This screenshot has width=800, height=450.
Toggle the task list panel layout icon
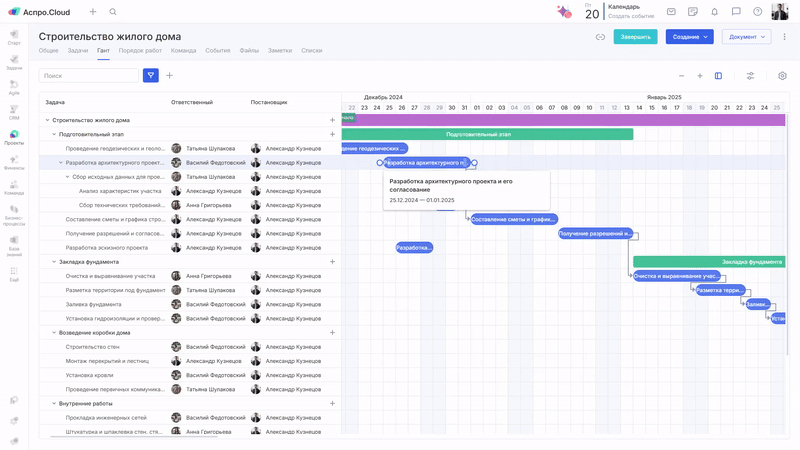pyautogui.click(x=718, y=76)
